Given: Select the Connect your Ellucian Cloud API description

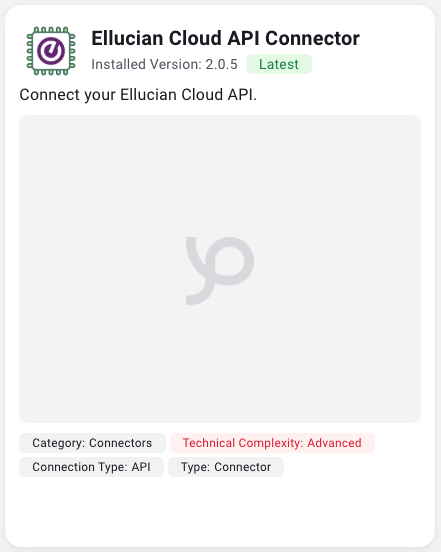Looking at the screenshot, I should coord(138,95).
